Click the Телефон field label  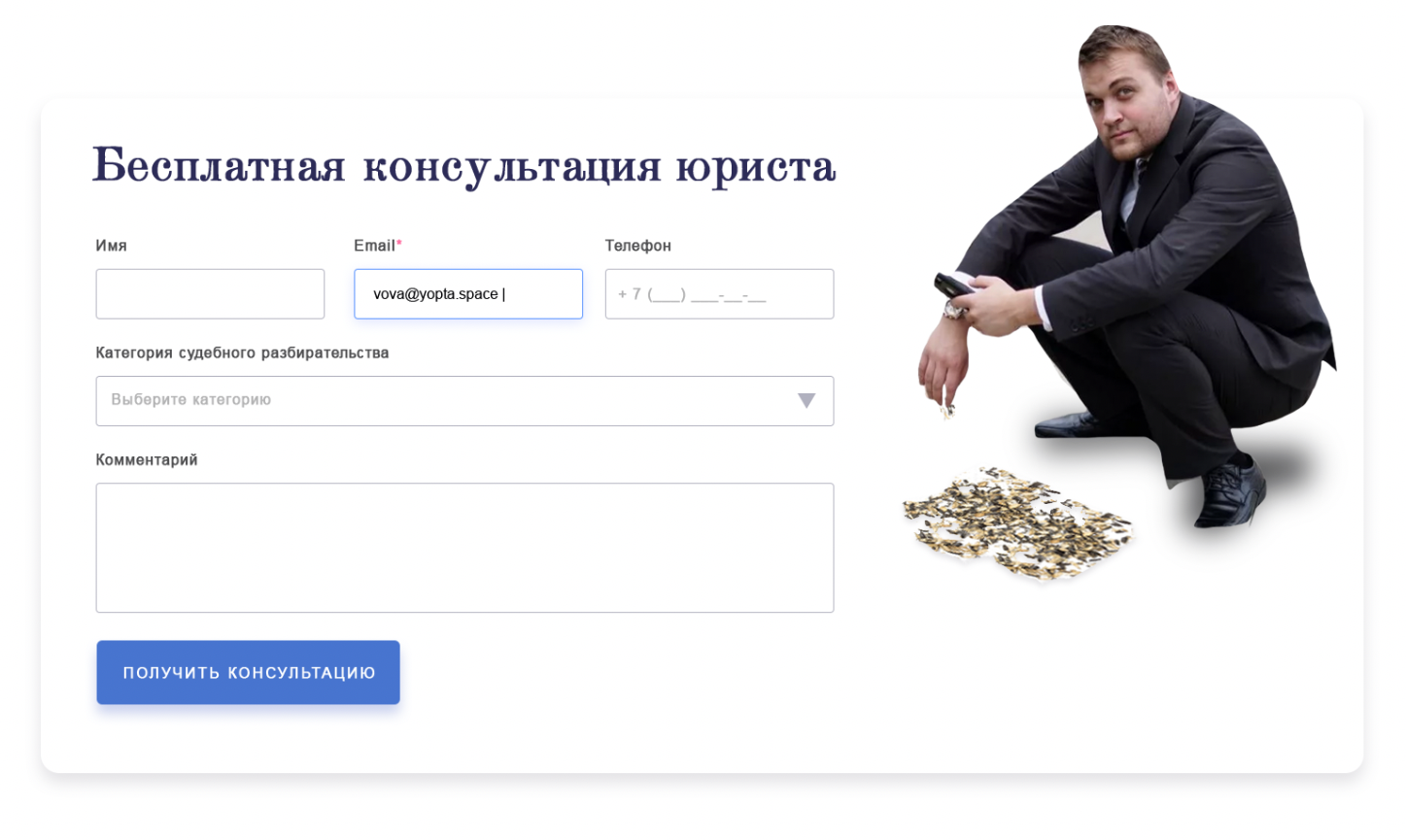coord(637,246)
